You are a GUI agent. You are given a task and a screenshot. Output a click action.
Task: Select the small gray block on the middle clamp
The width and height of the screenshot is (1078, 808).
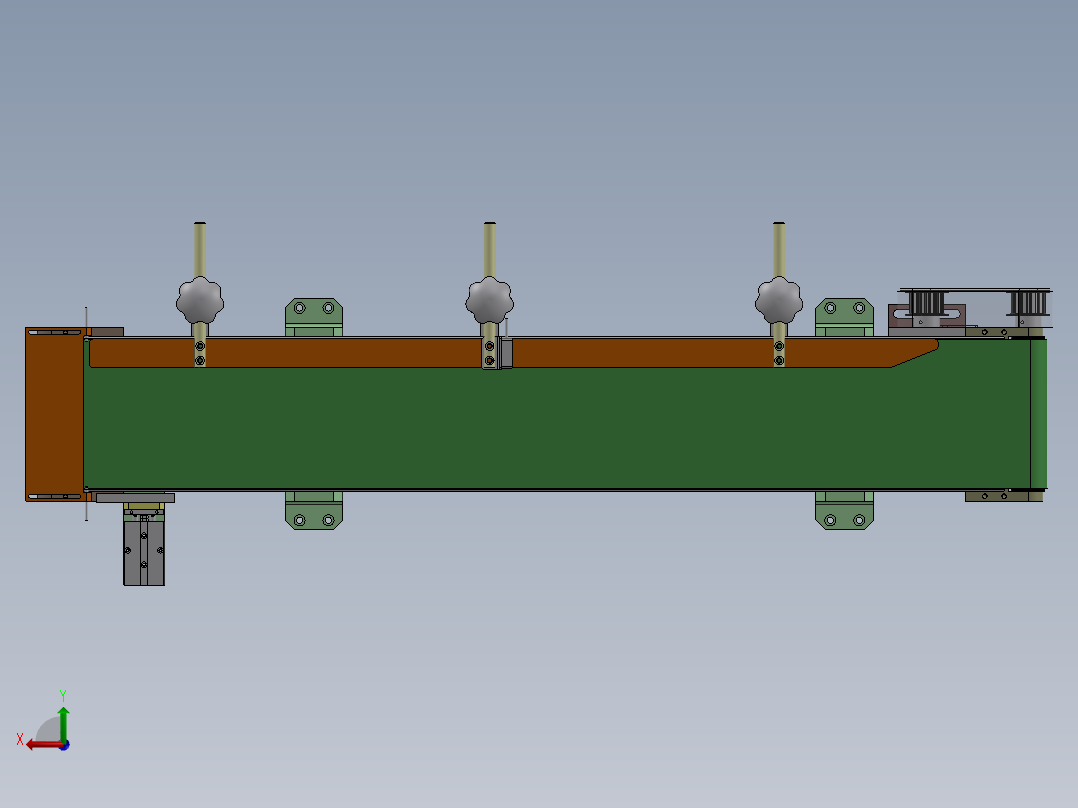point(507,353)
